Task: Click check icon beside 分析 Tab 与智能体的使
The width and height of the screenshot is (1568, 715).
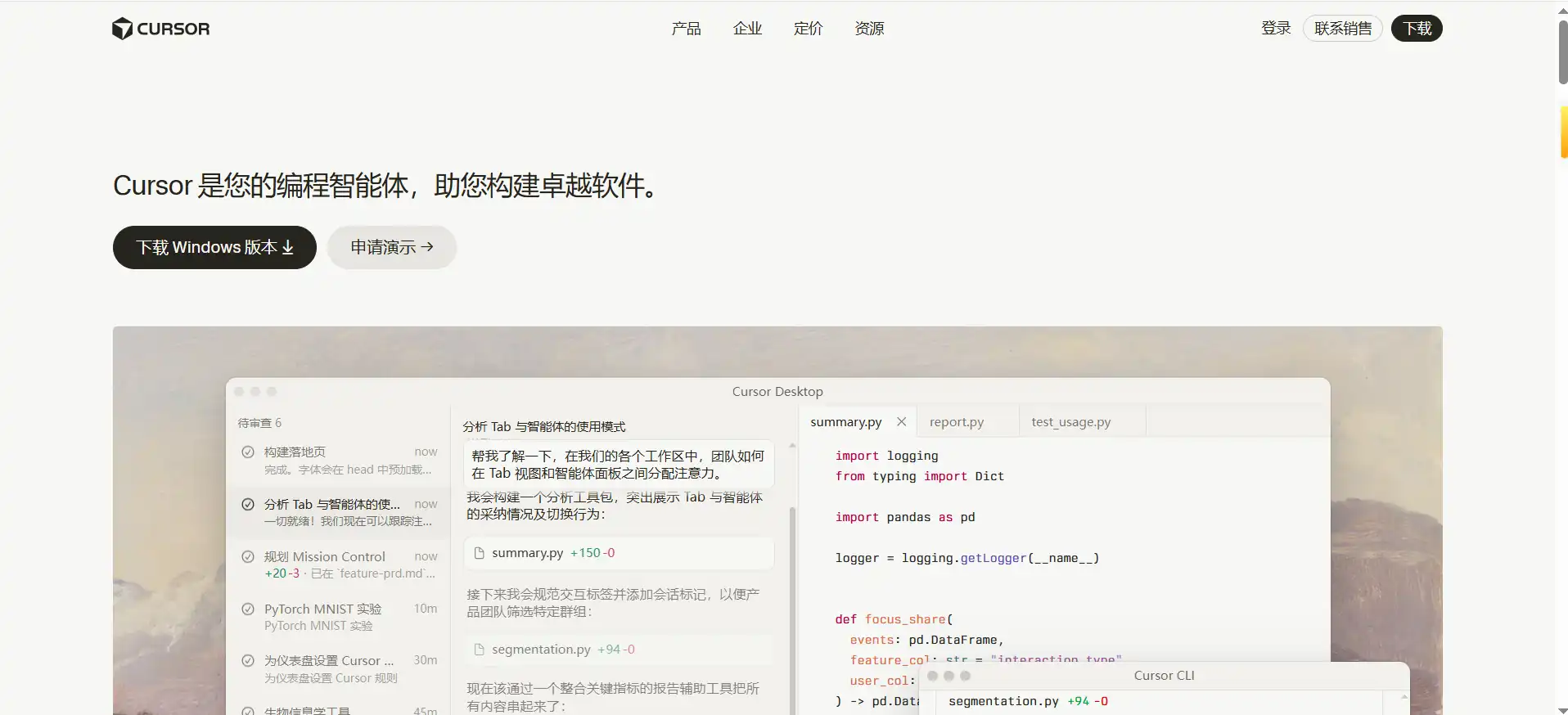Action: pos(248,504)
